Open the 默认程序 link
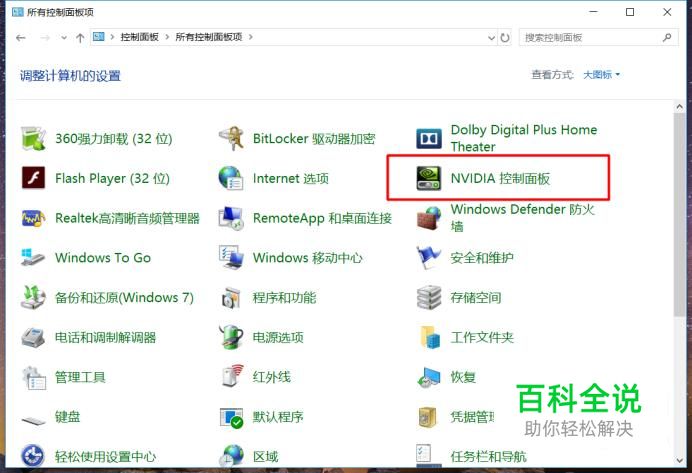Viewport: 692px width, 473px height. (278, 417)
